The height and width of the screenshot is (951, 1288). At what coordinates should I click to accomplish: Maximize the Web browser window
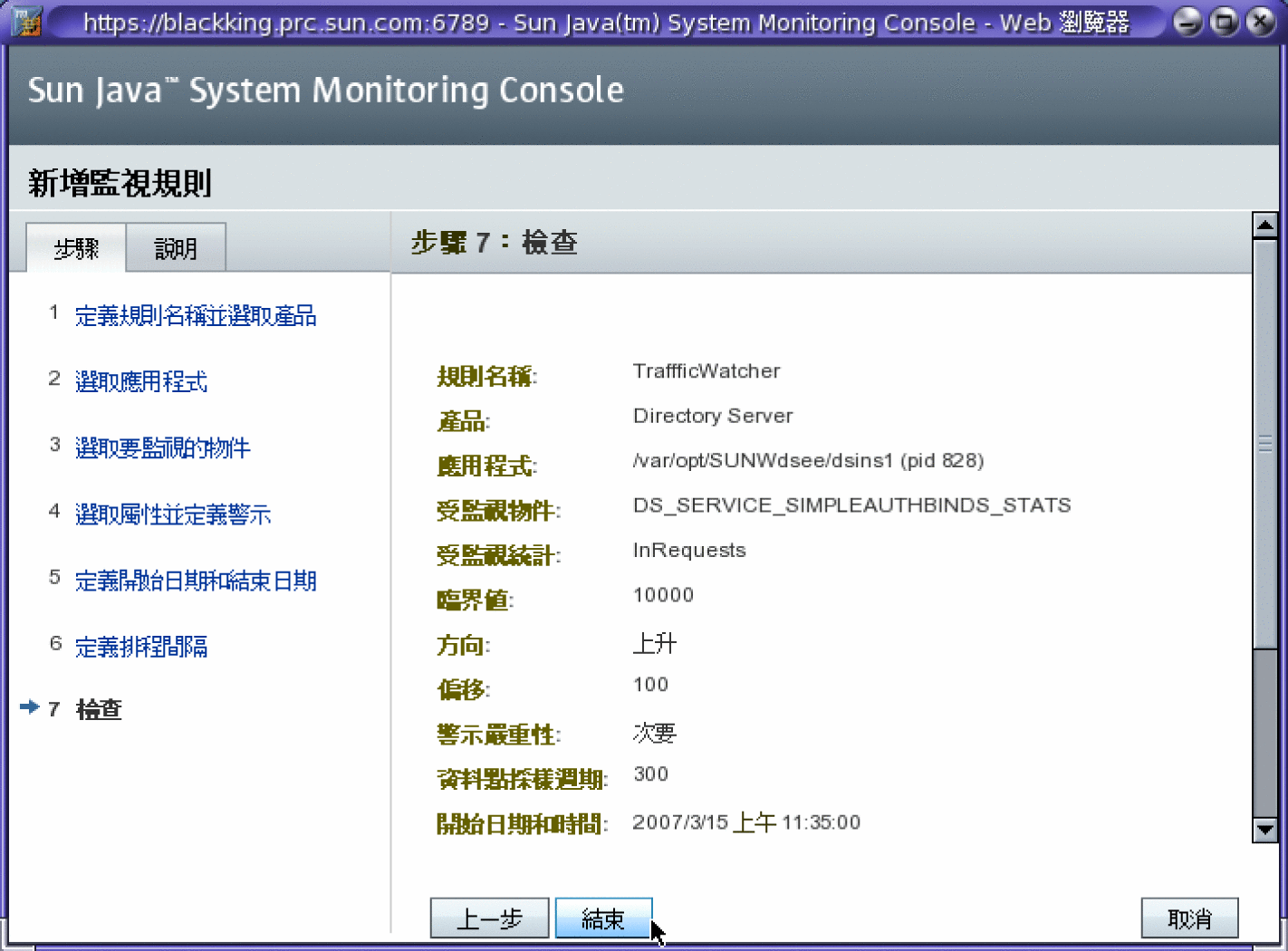click(x=1224, y=21)
